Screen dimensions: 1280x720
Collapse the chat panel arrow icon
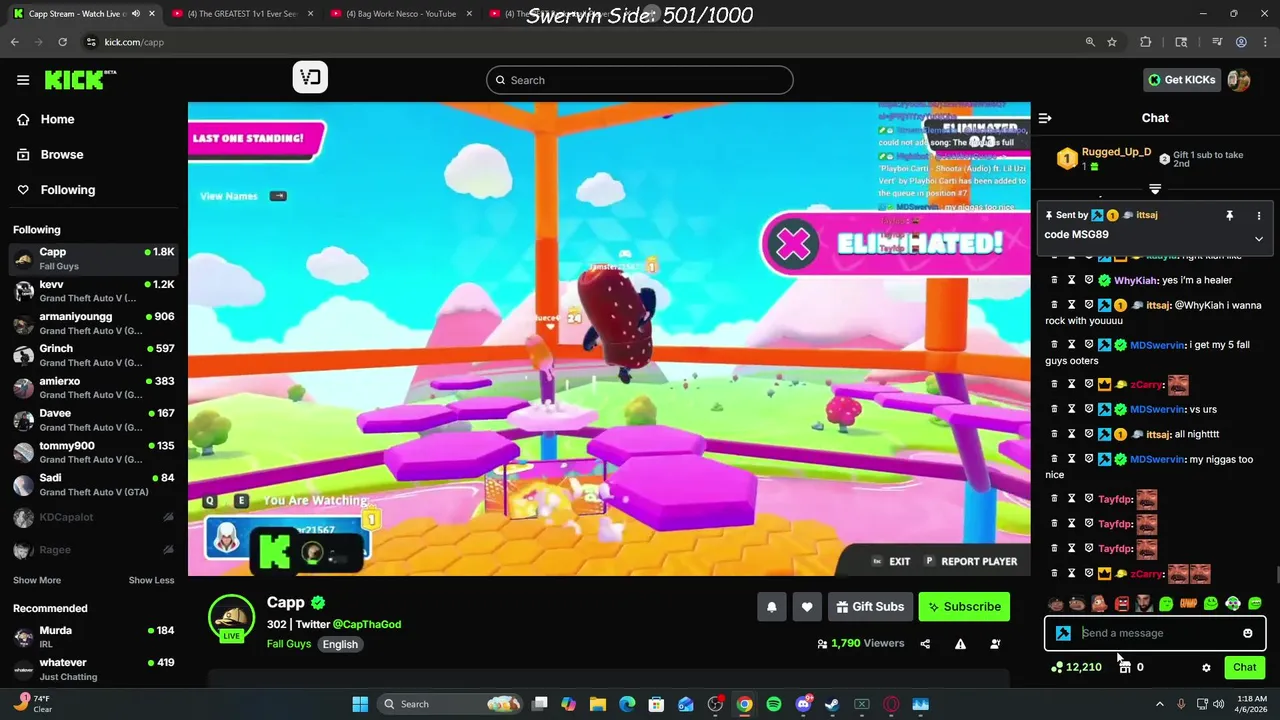1045,118
